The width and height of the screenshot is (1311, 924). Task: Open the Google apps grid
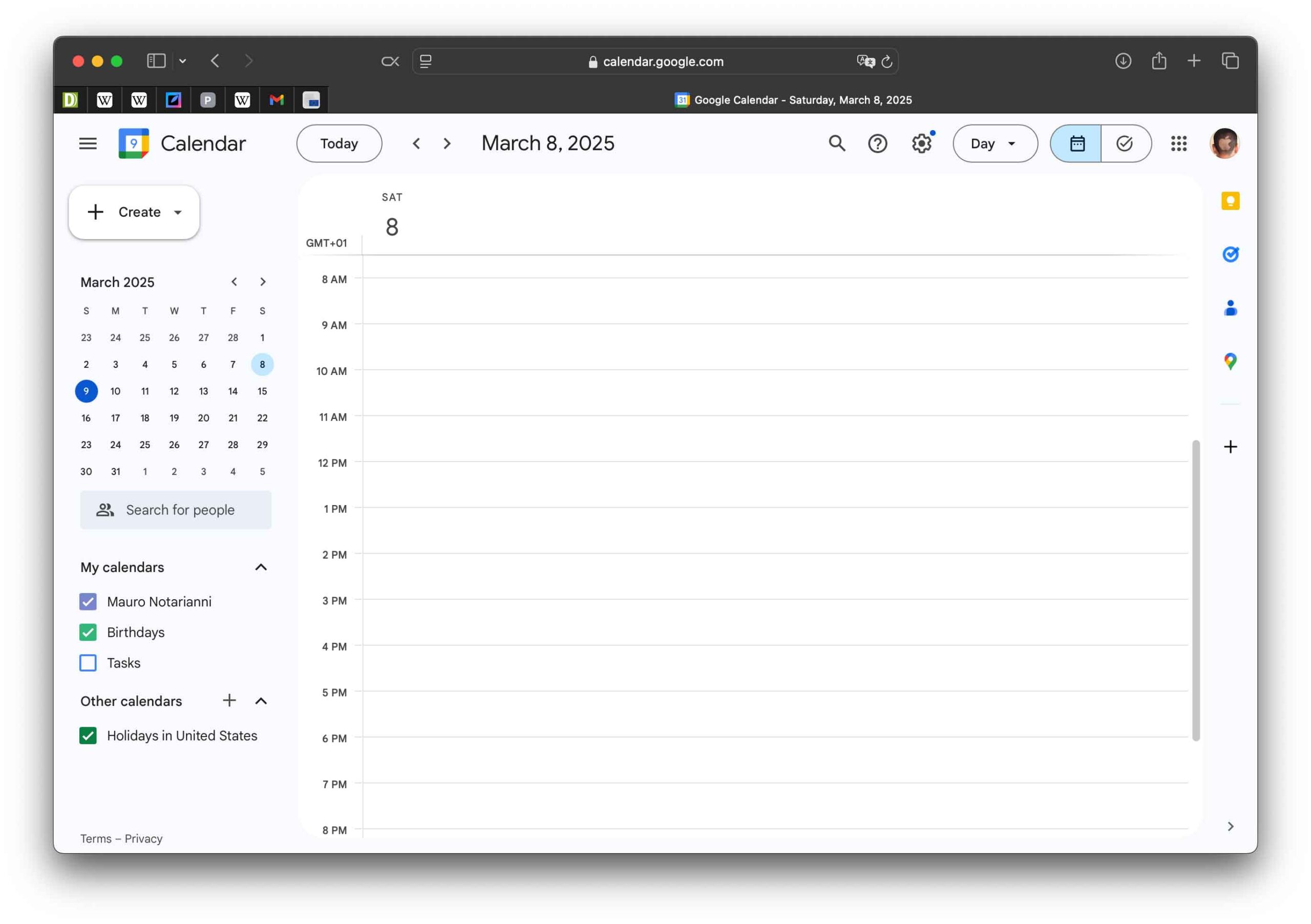coord(1178,143)
